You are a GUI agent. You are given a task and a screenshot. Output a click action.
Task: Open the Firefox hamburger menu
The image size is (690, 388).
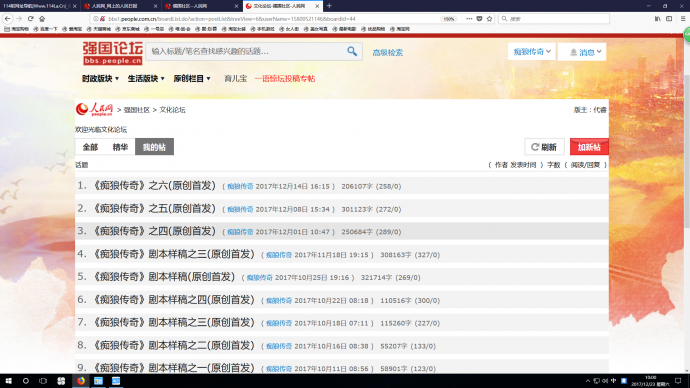(x=683, y=18)
